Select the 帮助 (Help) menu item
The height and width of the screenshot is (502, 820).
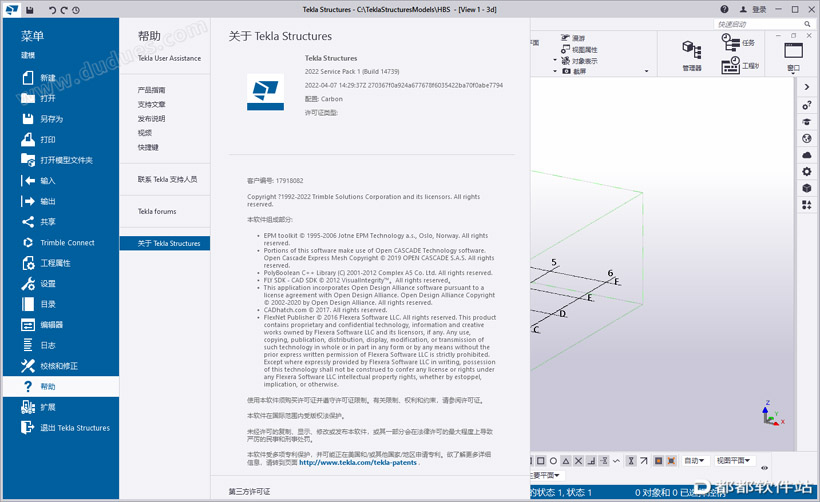click(x=61, y=386)
